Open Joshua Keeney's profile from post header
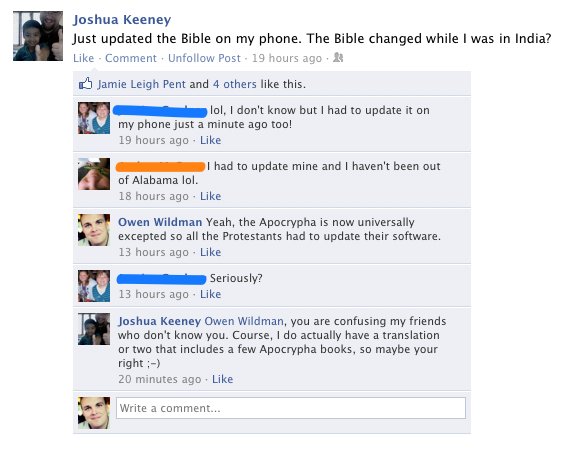 pos(122,19)
